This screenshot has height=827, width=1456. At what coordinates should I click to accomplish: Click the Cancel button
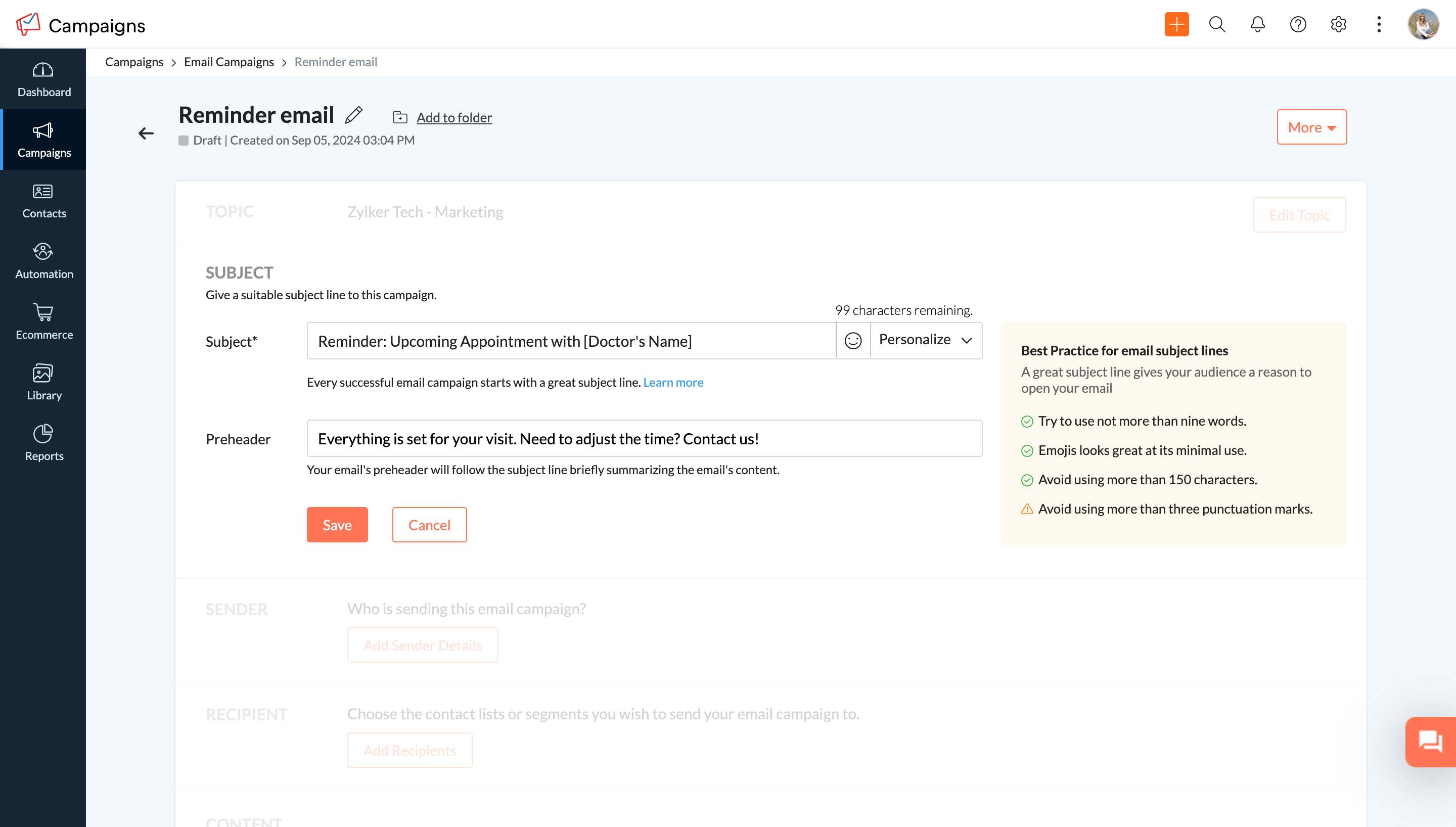pos(429,525)
